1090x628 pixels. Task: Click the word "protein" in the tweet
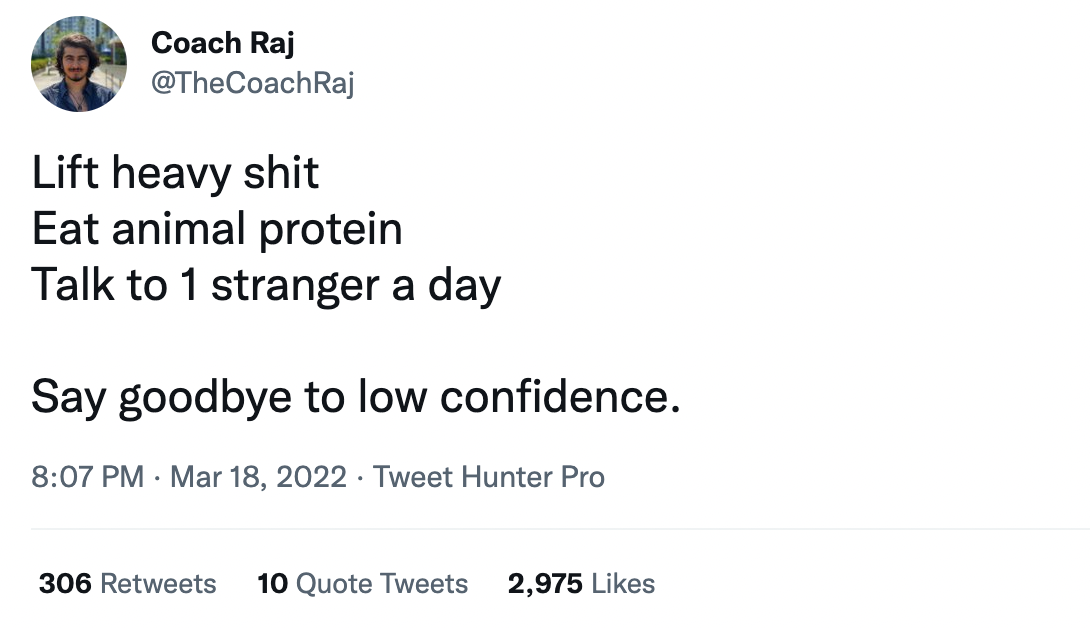point(332,230)
